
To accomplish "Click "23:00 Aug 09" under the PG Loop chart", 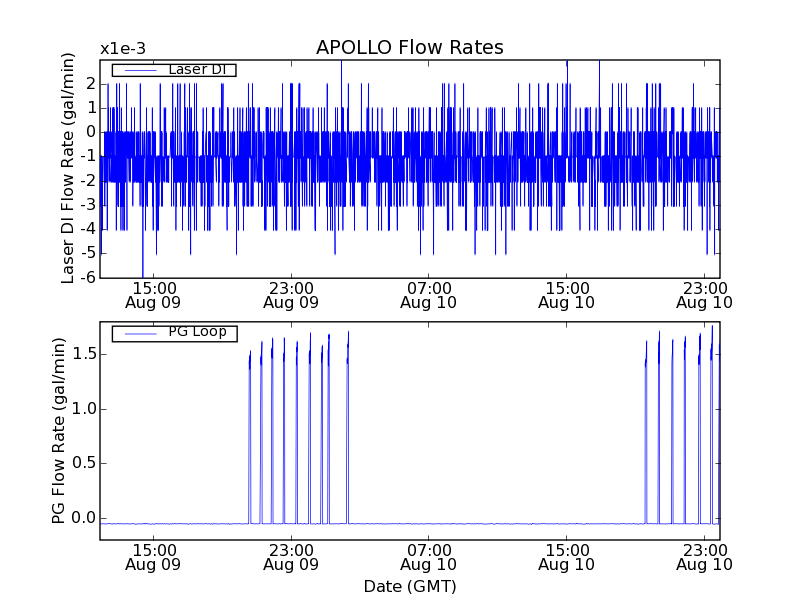I will pyautogui.click(x=291, y=558).
